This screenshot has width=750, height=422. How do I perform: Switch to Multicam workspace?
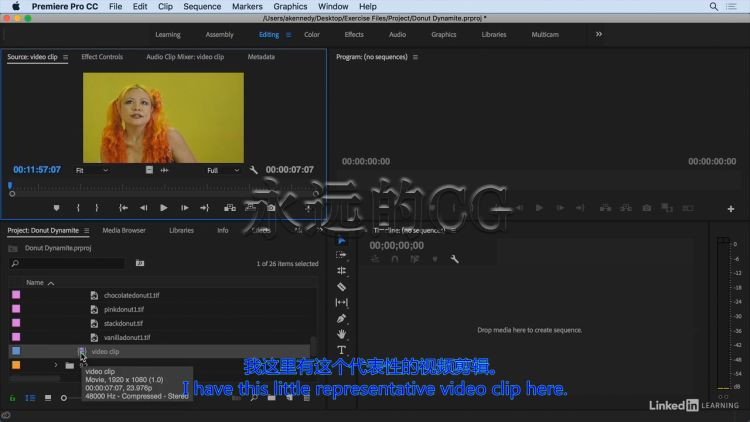tap(545, 34)
